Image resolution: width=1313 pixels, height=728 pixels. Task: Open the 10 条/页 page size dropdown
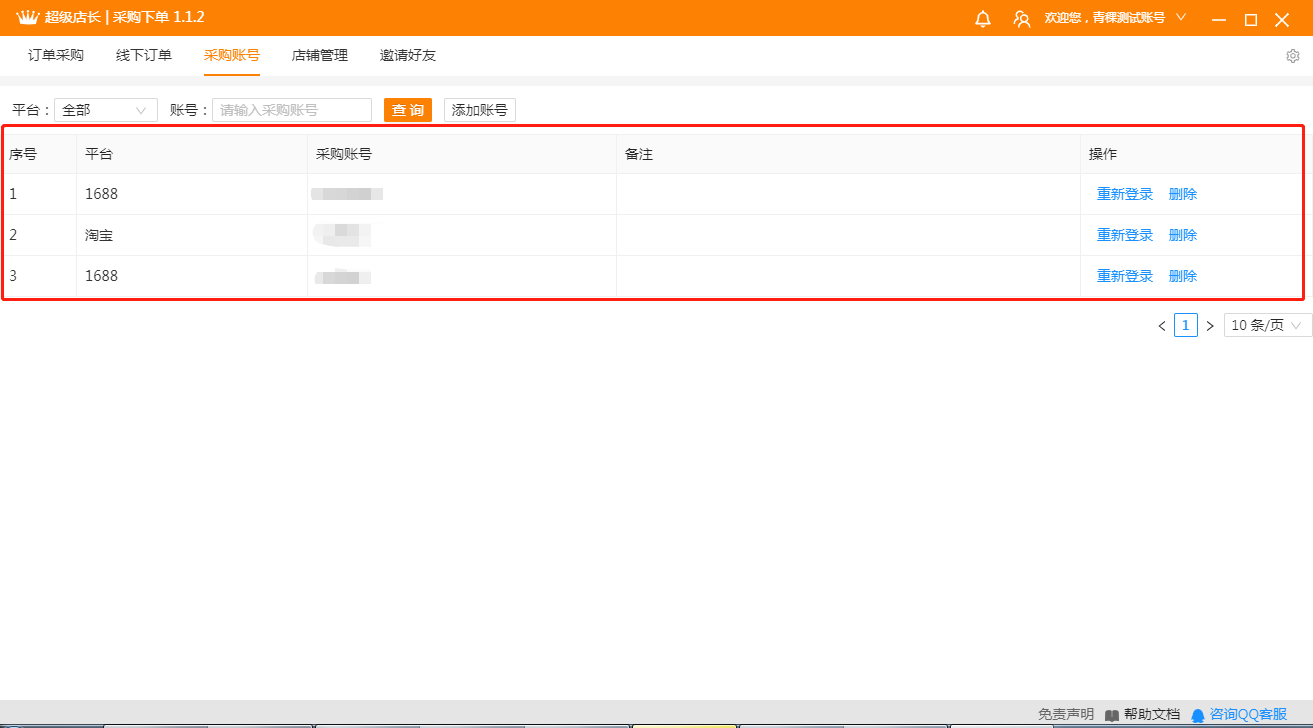1267,325
